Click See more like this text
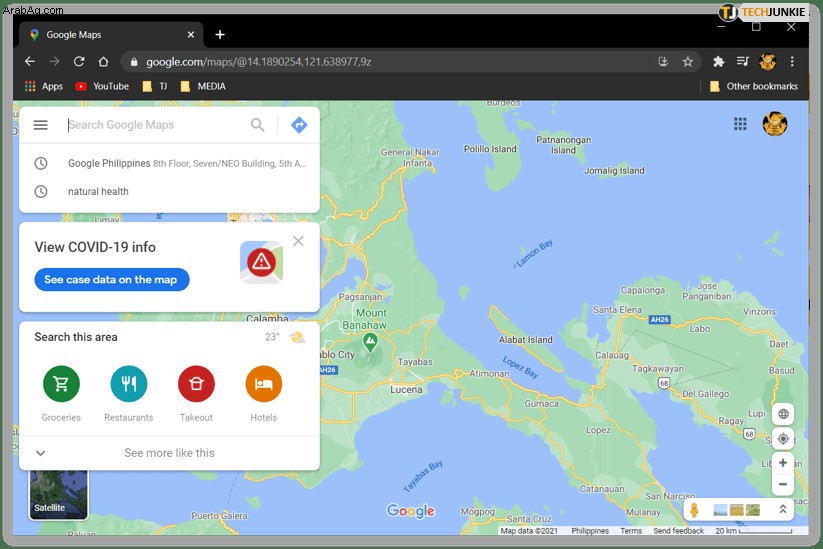 [170, 453]
